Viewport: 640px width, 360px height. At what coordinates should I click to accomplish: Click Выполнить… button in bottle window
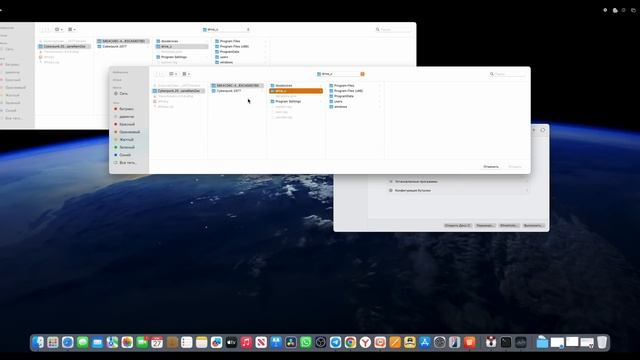pos(533,225)
